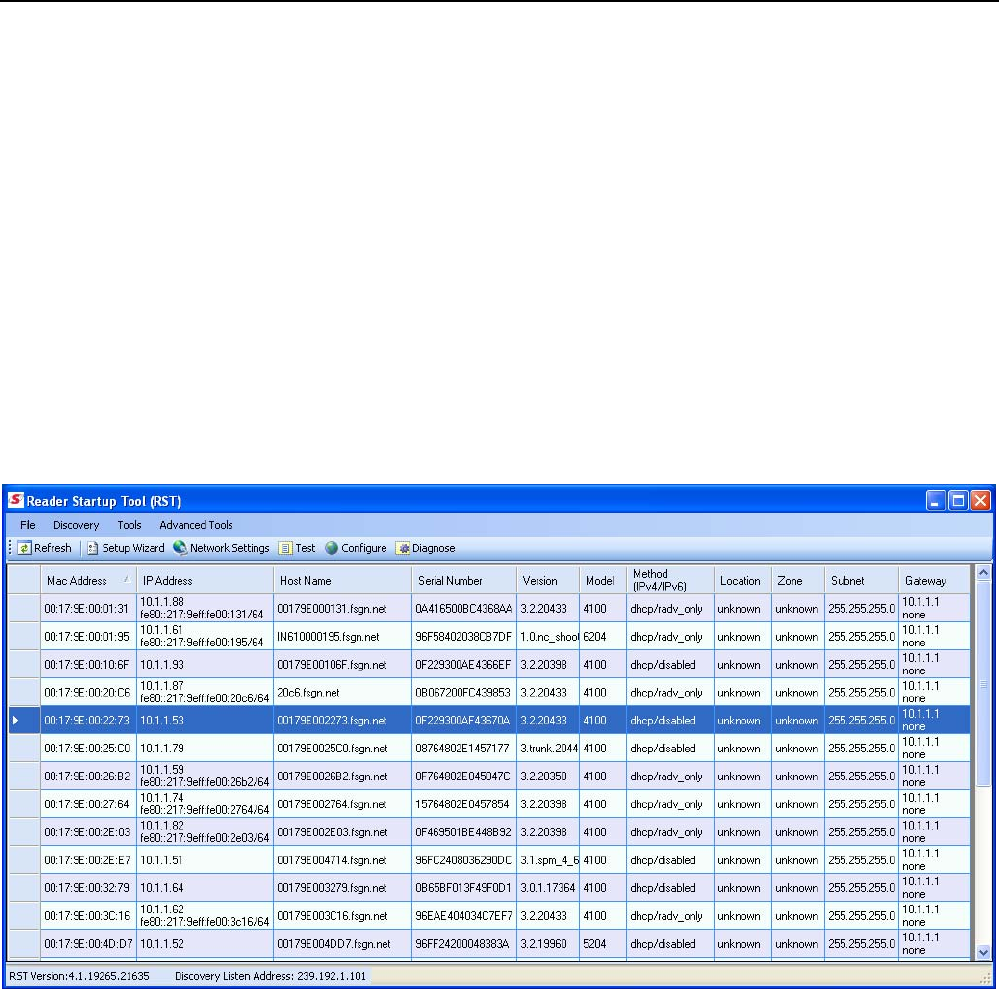
Task: Open the Discovery menu
Action: click(76, 525)
